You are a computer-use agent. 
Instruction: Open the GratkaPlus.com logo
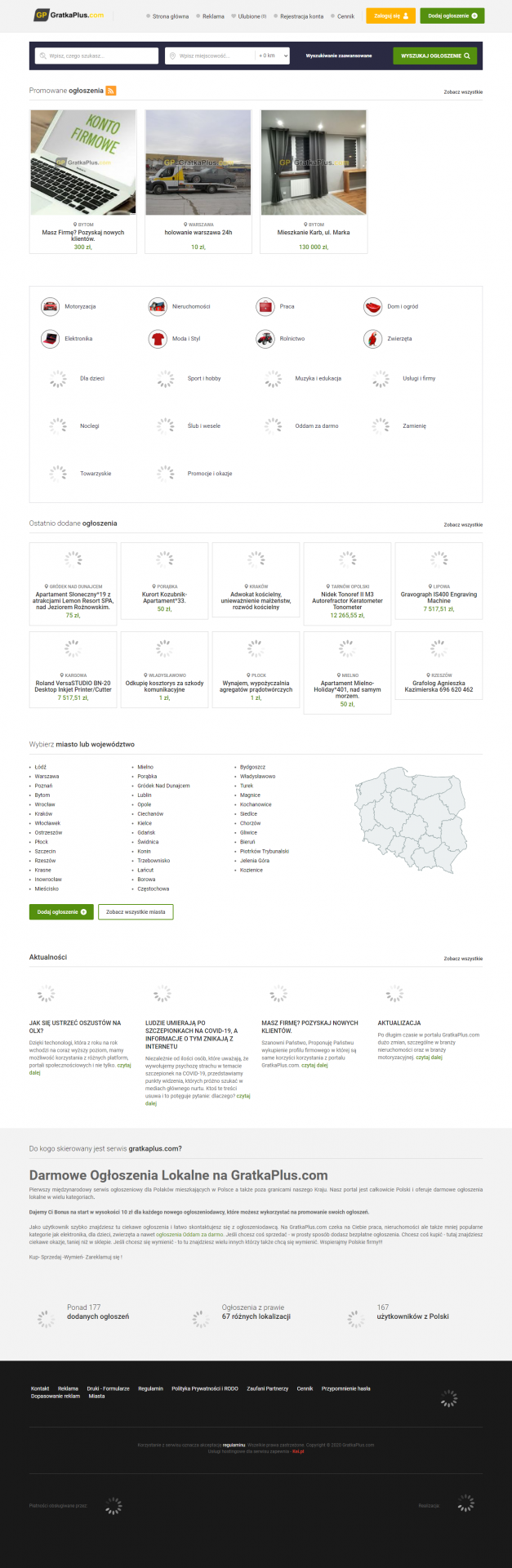point(69,16)
